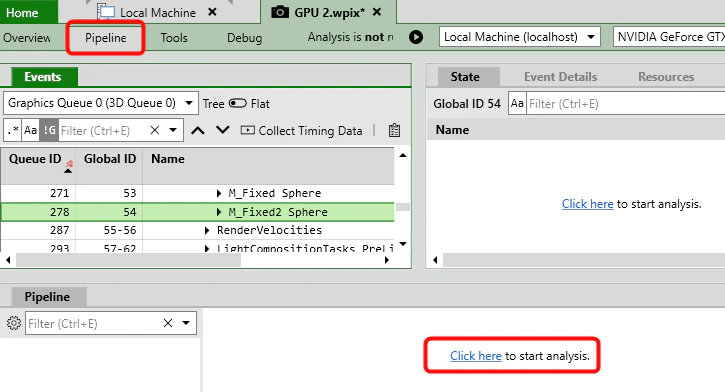This screenshot has height=392, width=725.
Task: Select the lower Pipeline panel tab
Action: 48,297
